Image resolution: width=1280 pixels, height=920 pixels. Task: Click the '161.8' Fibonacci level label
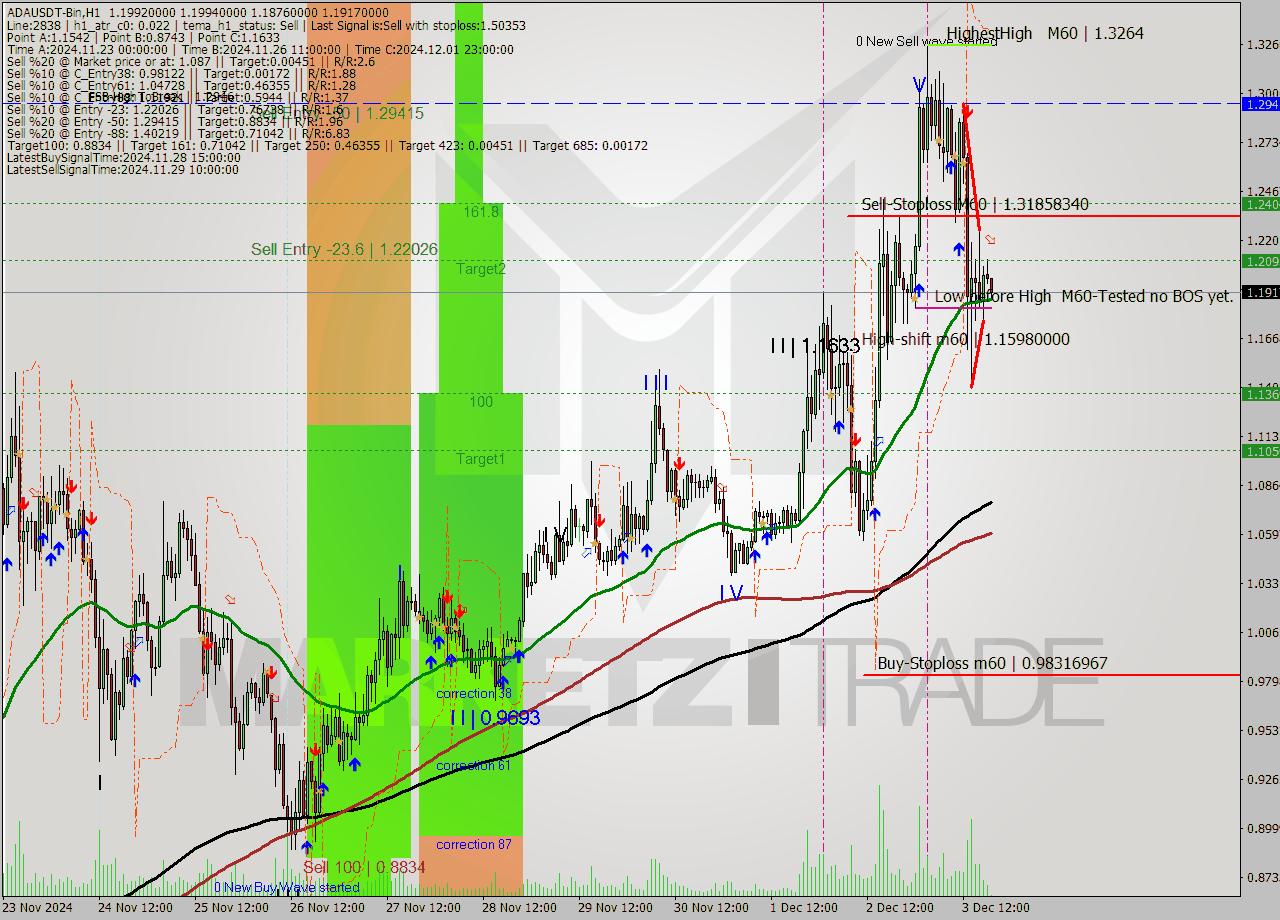click(x=481, y=212)
